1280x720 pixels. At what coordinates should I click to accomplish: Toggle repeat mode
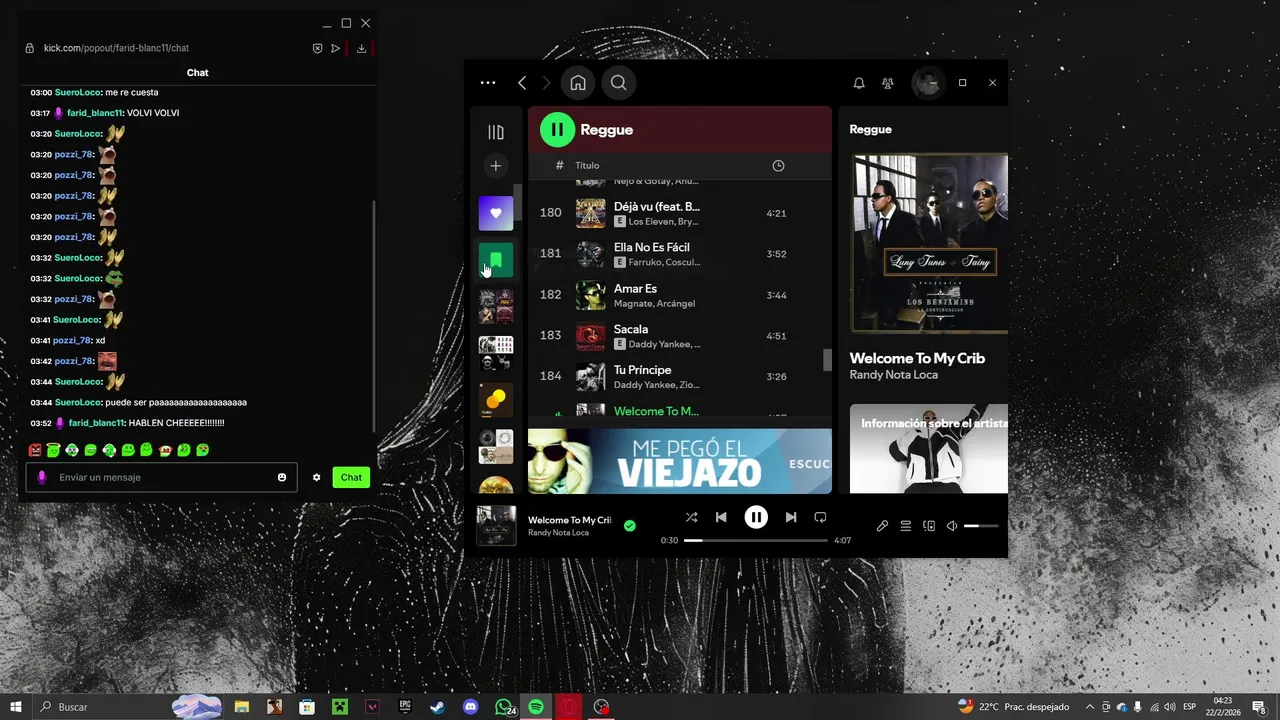820,517
